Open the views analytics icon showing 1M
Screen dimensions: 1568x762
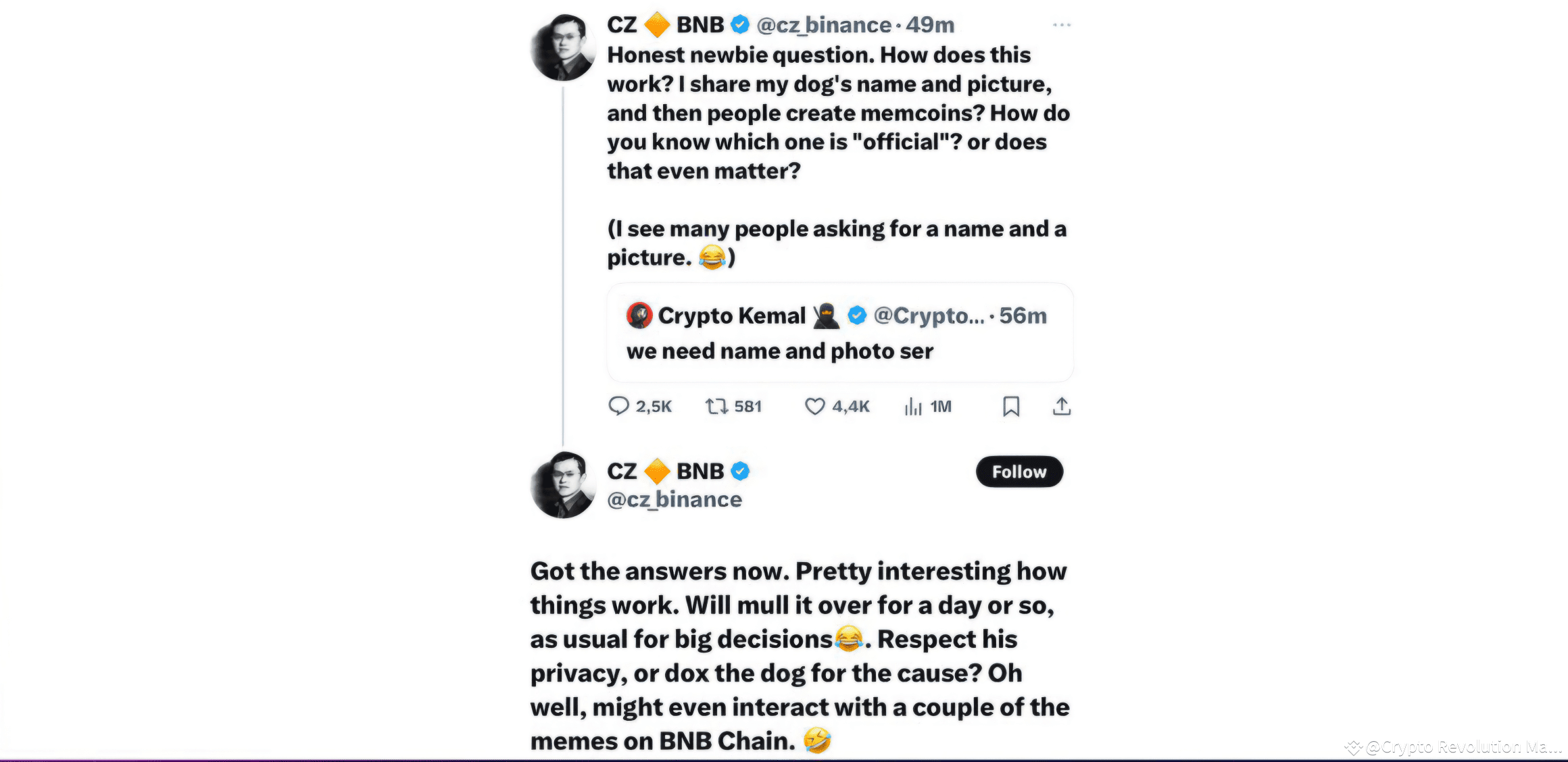pyautogui.click(x=914, y=406)
